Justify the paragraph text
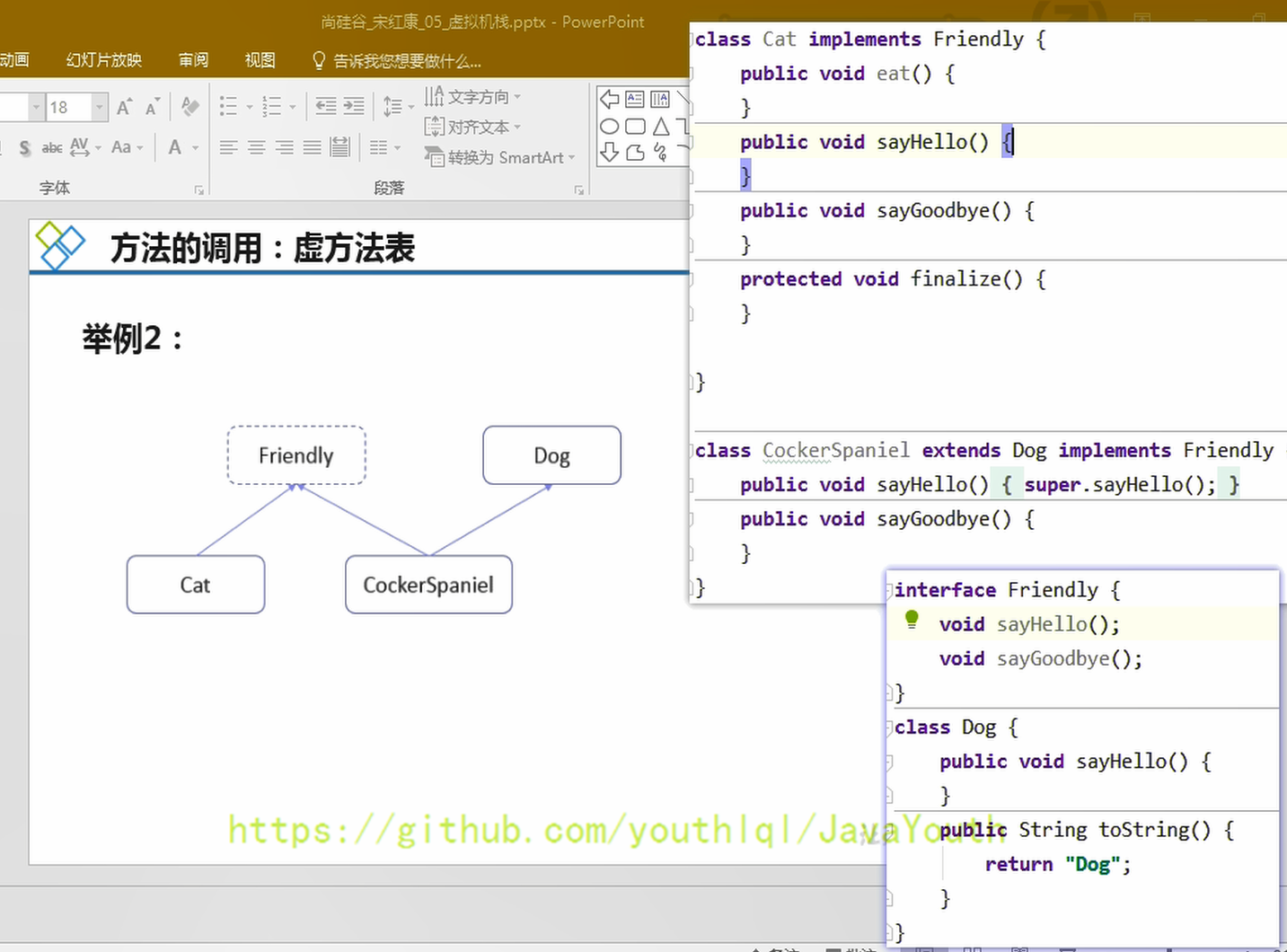Image resolution: width=1287 pixels, height=952 pixels. [x=312, y=147]
